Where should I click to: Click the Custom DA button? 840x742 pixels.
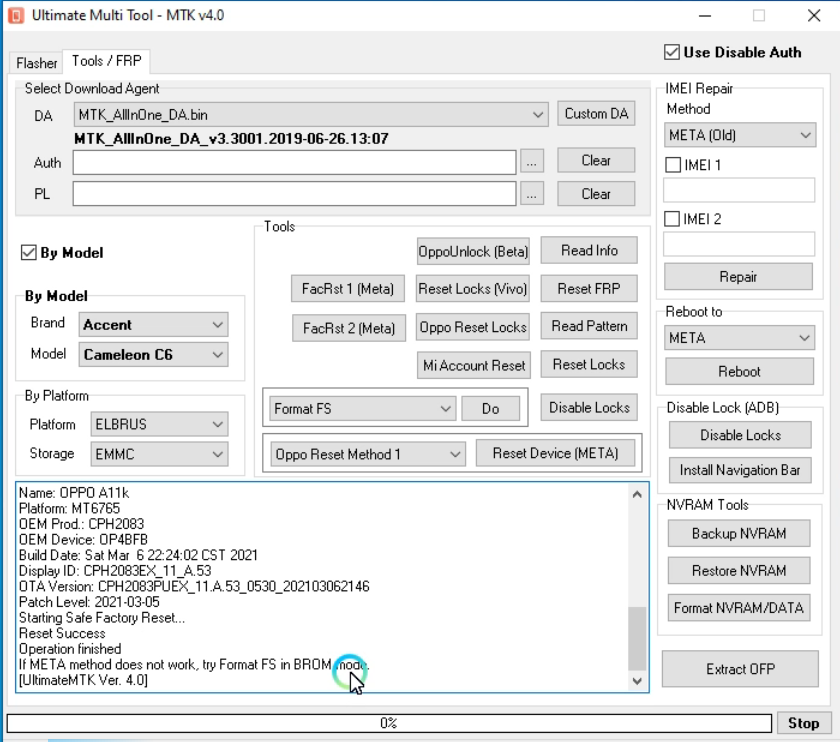click(x=596, y=114)
